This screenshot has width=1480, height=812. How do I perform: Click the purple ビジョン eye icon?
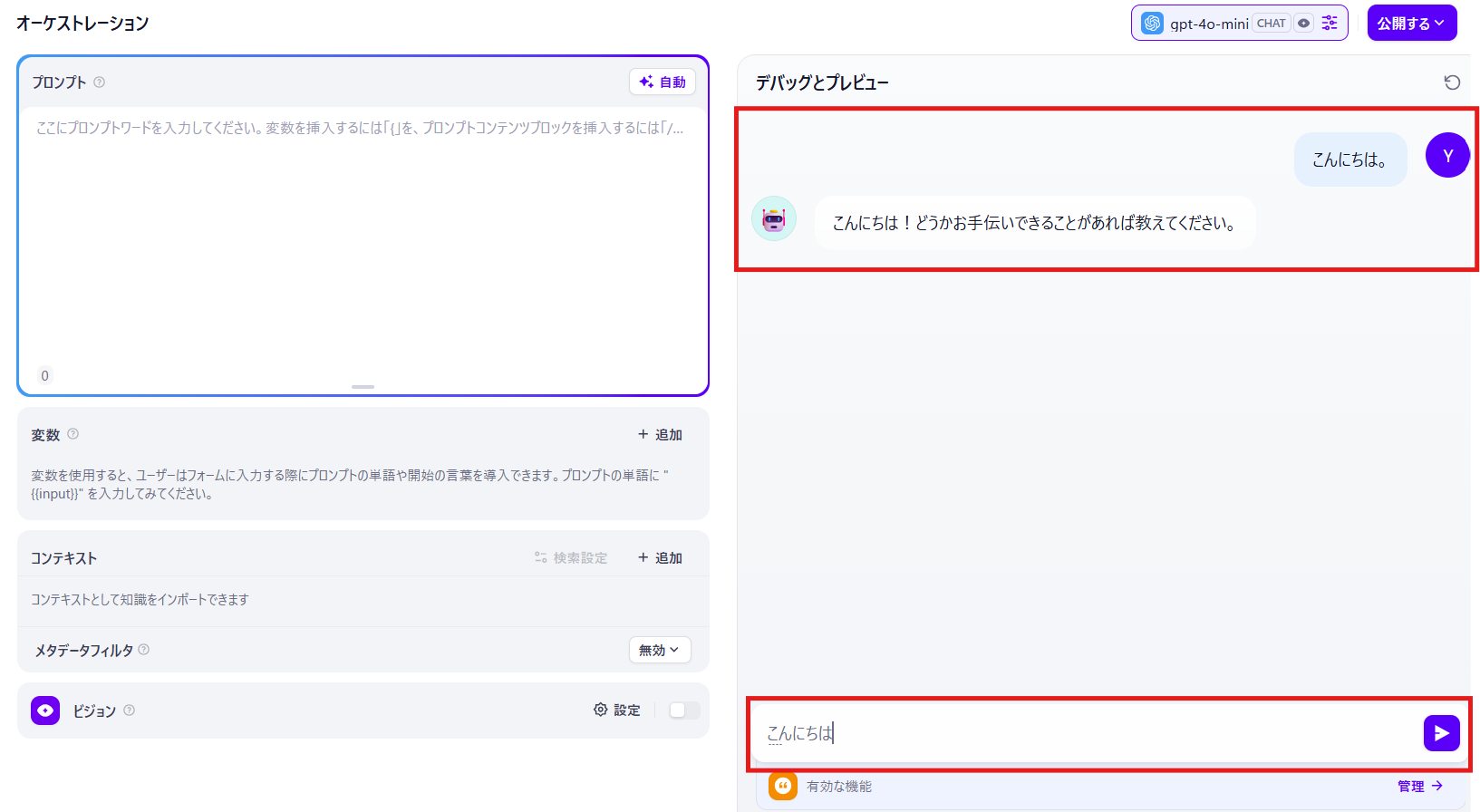tap(45, 710)
